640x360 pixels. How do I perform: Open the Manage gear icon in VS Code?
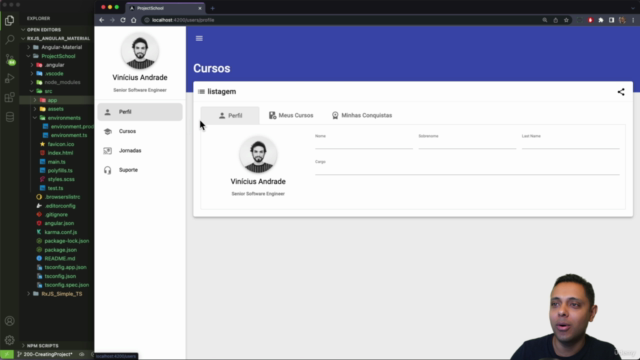click(9, 340)
